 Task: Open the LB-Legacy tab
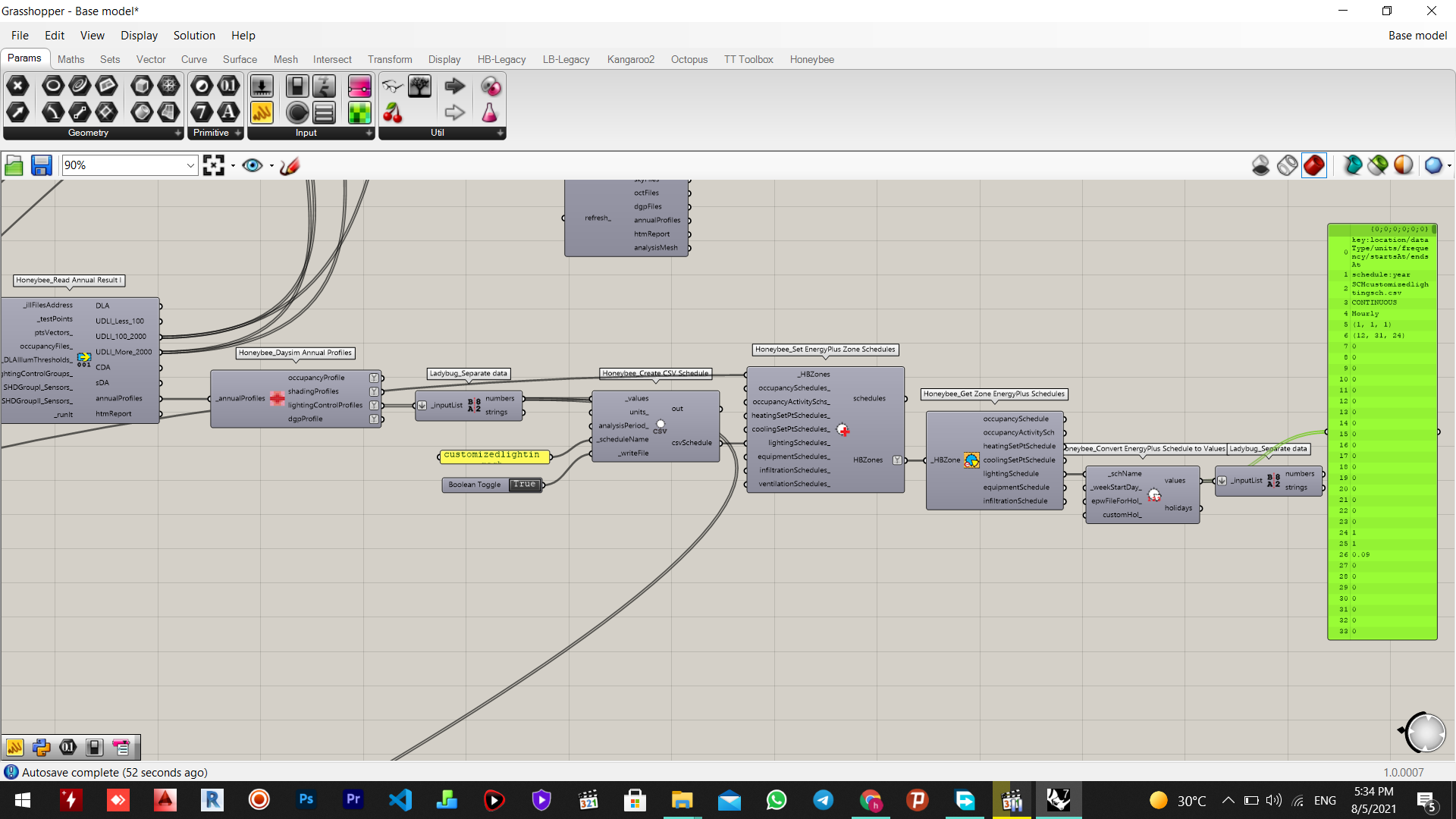tap(566, 59)
